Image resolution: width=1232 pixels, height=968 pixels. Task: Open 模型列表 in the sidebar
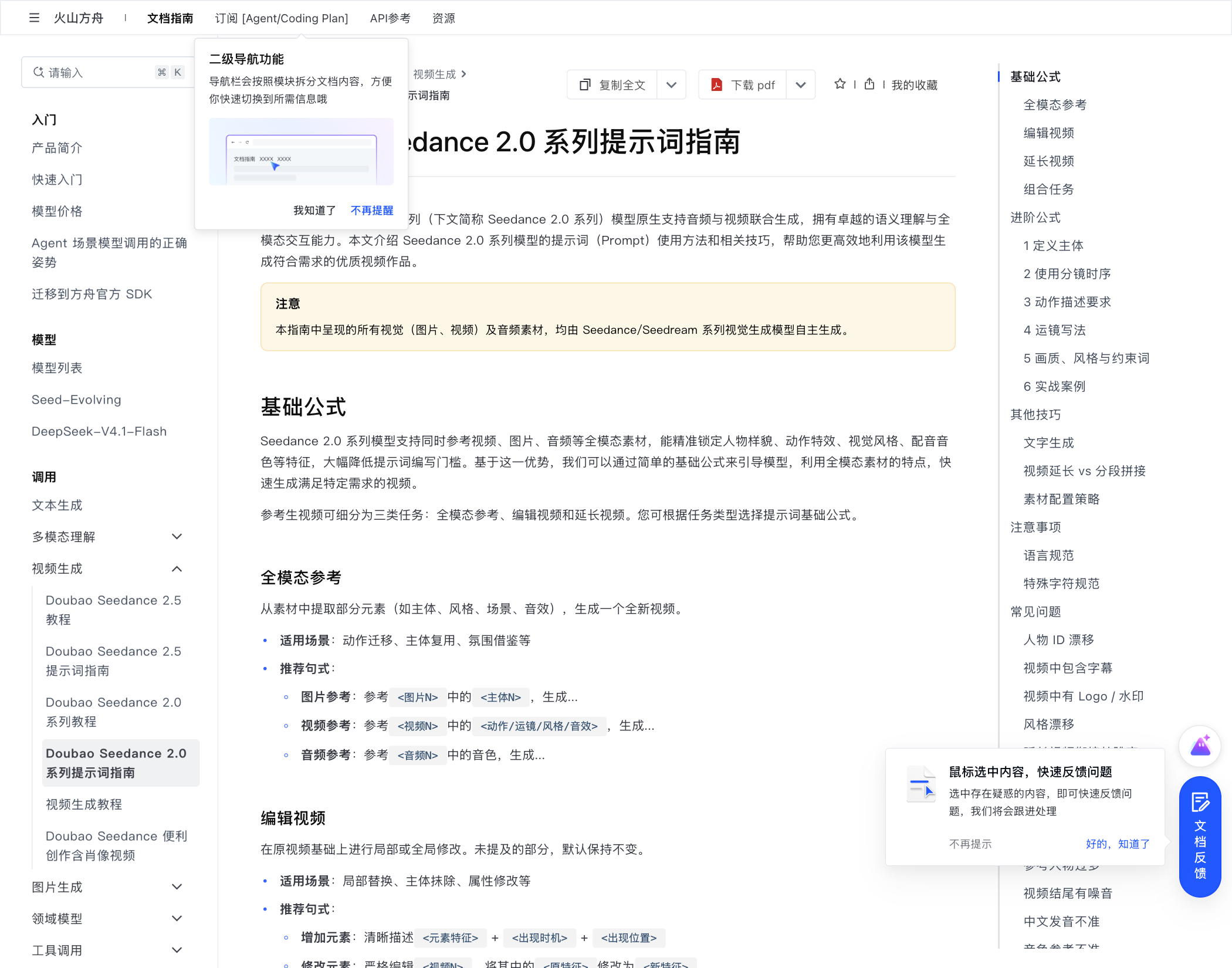tap(57, 368)
